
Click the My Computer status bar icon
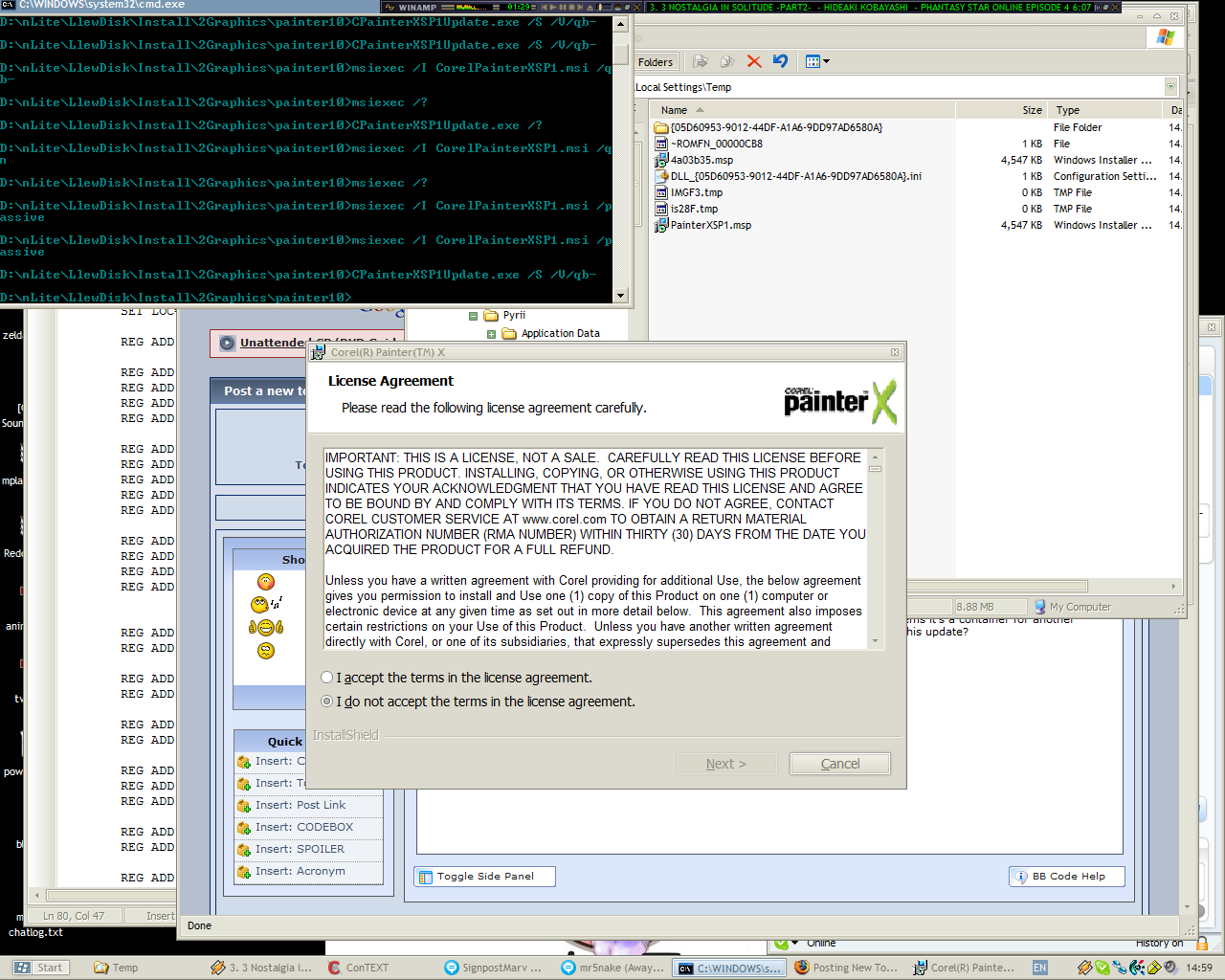click(1040, 607)
